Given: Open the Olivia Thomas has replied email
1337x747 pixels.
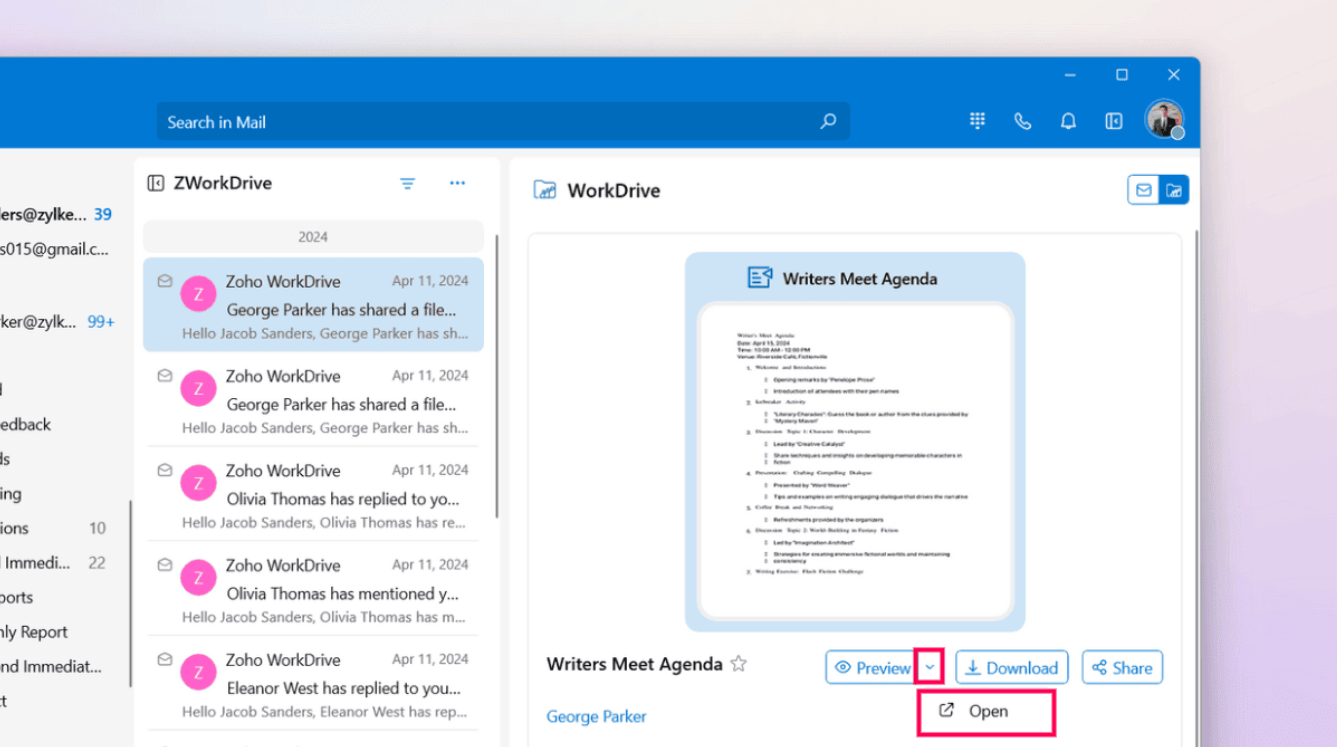Looking at the screenshot, I should [313, 494].
